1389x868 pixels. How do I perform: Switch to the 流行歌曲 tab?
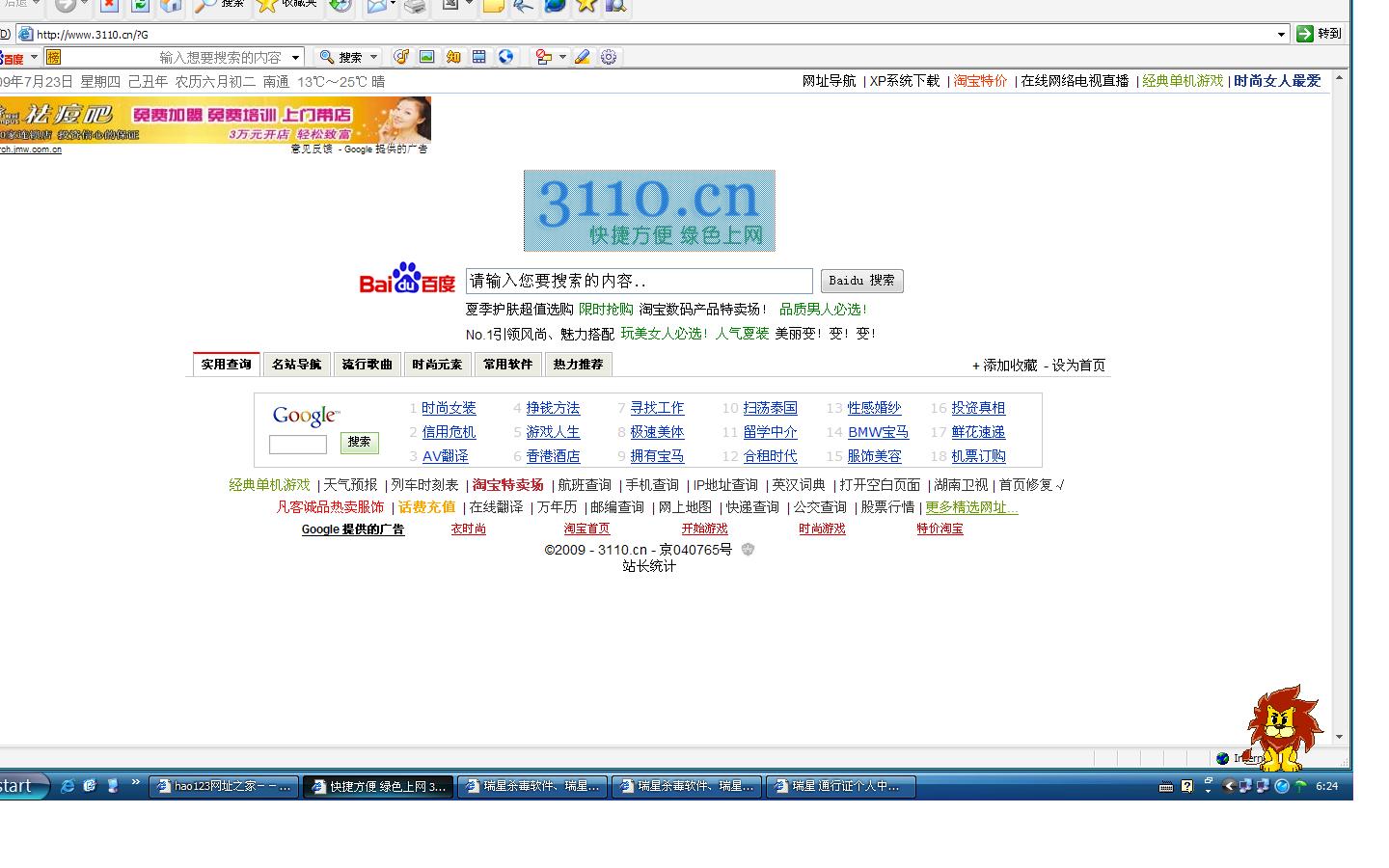tap(368, 365)
